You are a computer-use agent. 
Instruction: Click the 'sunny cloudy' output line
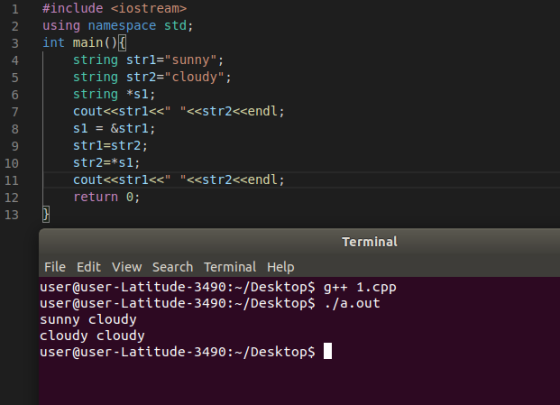(88, 319)
